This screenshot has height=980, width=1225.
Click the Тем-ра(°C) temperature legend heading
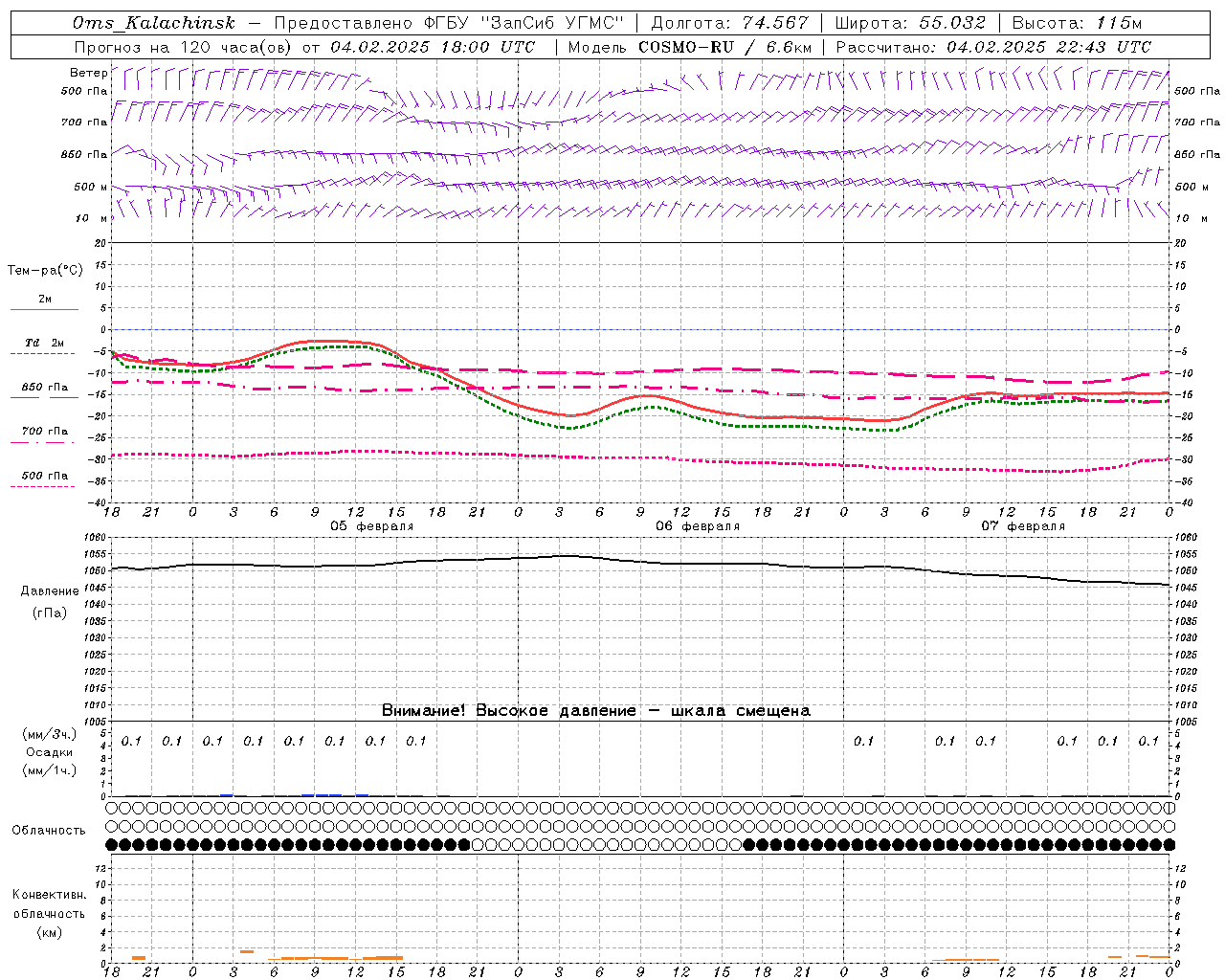(x=45, y=270)
